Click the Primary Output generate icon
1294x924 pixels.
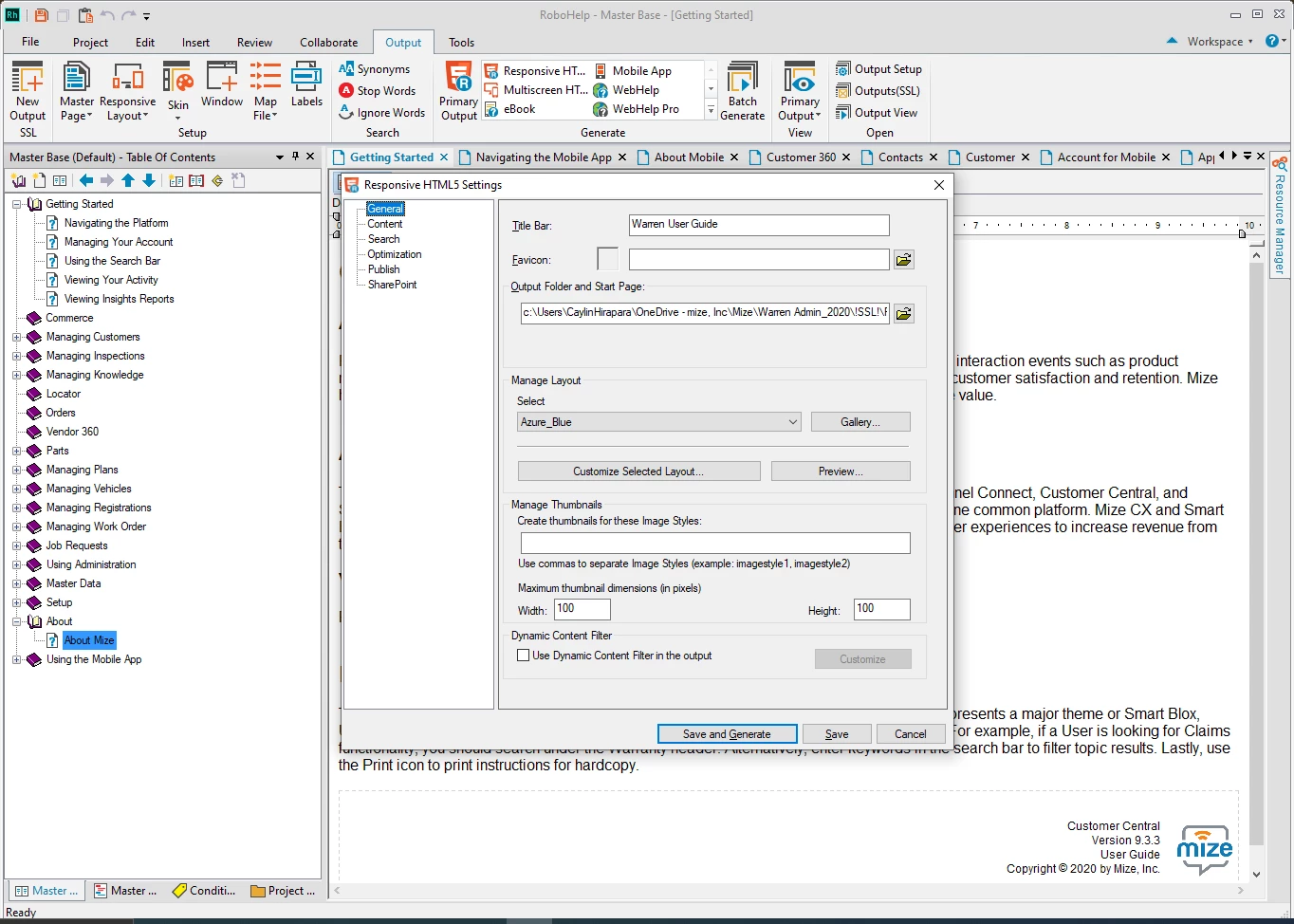(459, 91)
